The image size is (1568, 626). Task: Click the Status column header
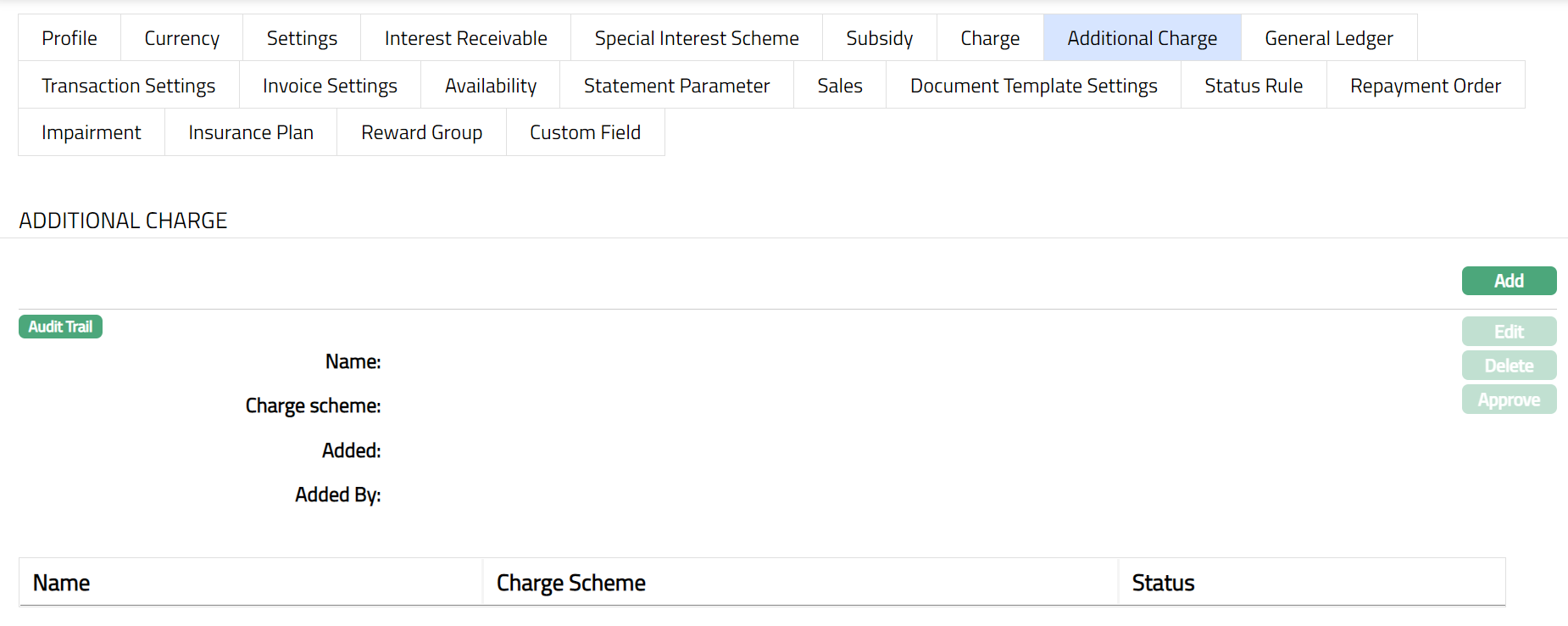[x=1163, y=583]
